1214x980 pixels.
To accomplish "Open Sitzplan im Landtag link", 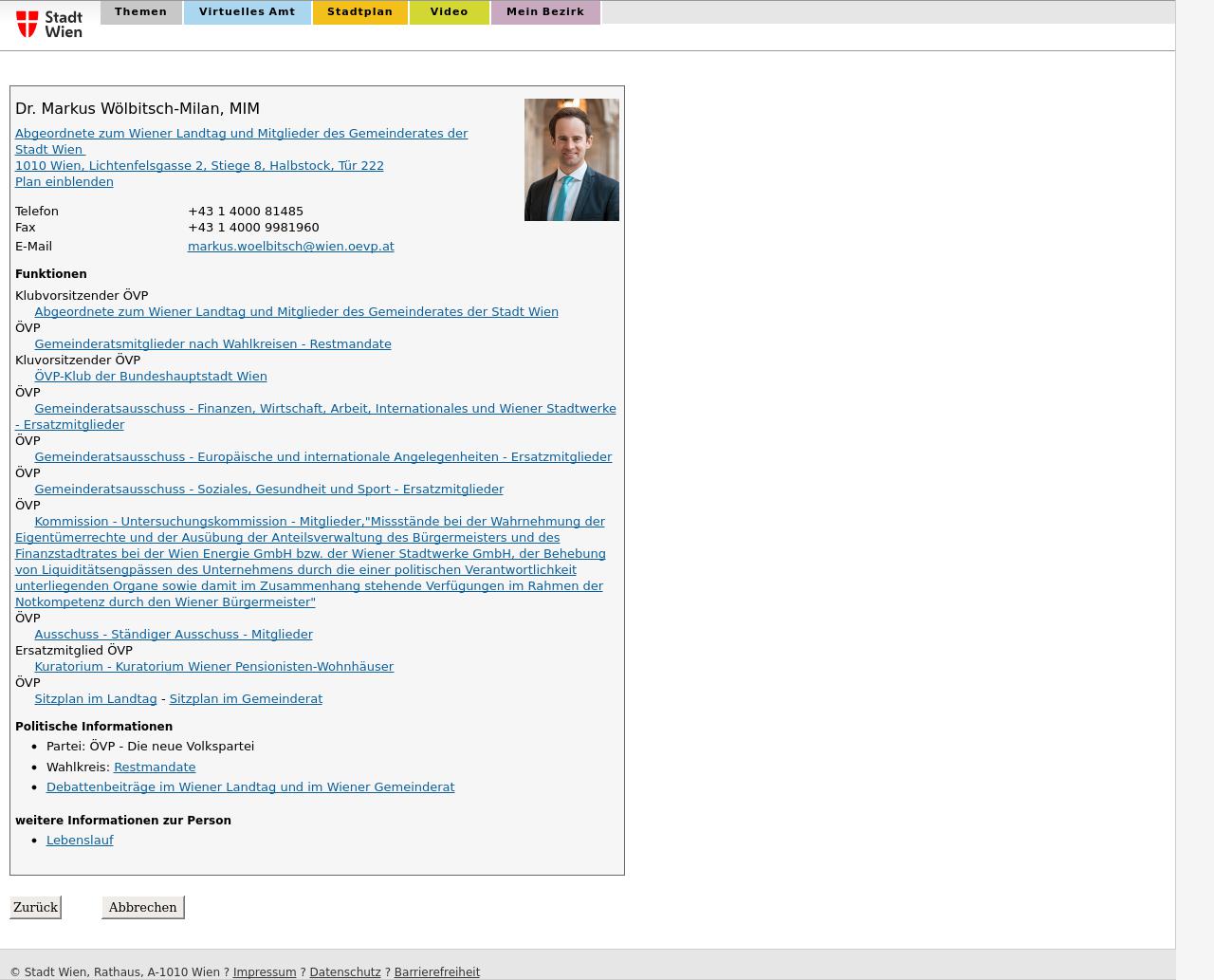I will pyautogui.click(x=96, y=698).
